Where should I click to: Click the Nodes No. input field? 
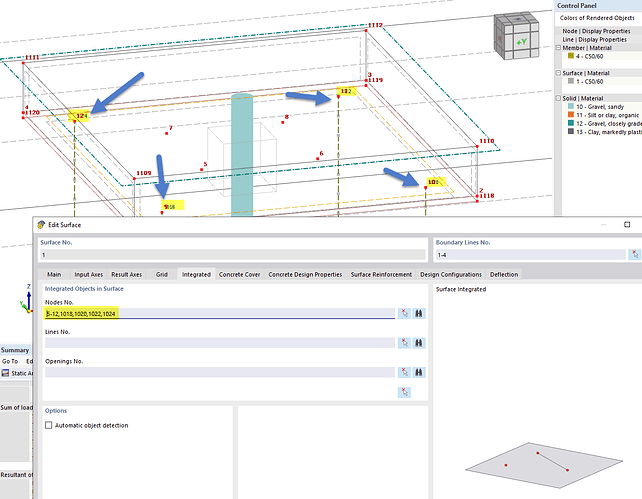point(220,314)
